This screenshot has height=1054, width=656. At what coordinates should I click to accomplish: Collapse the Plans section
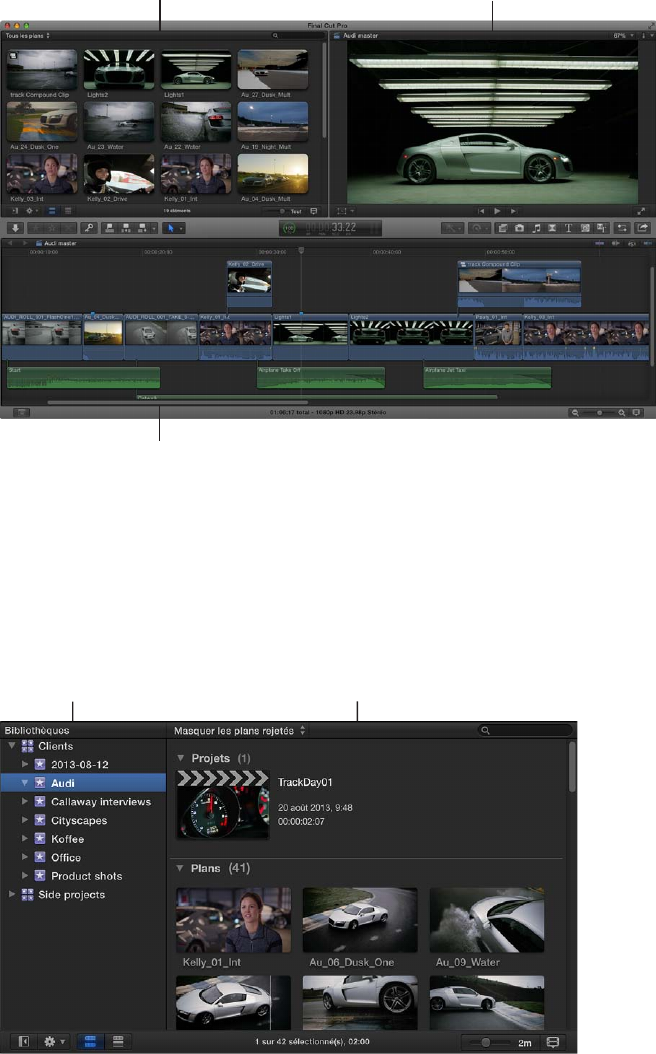[180, 868]
